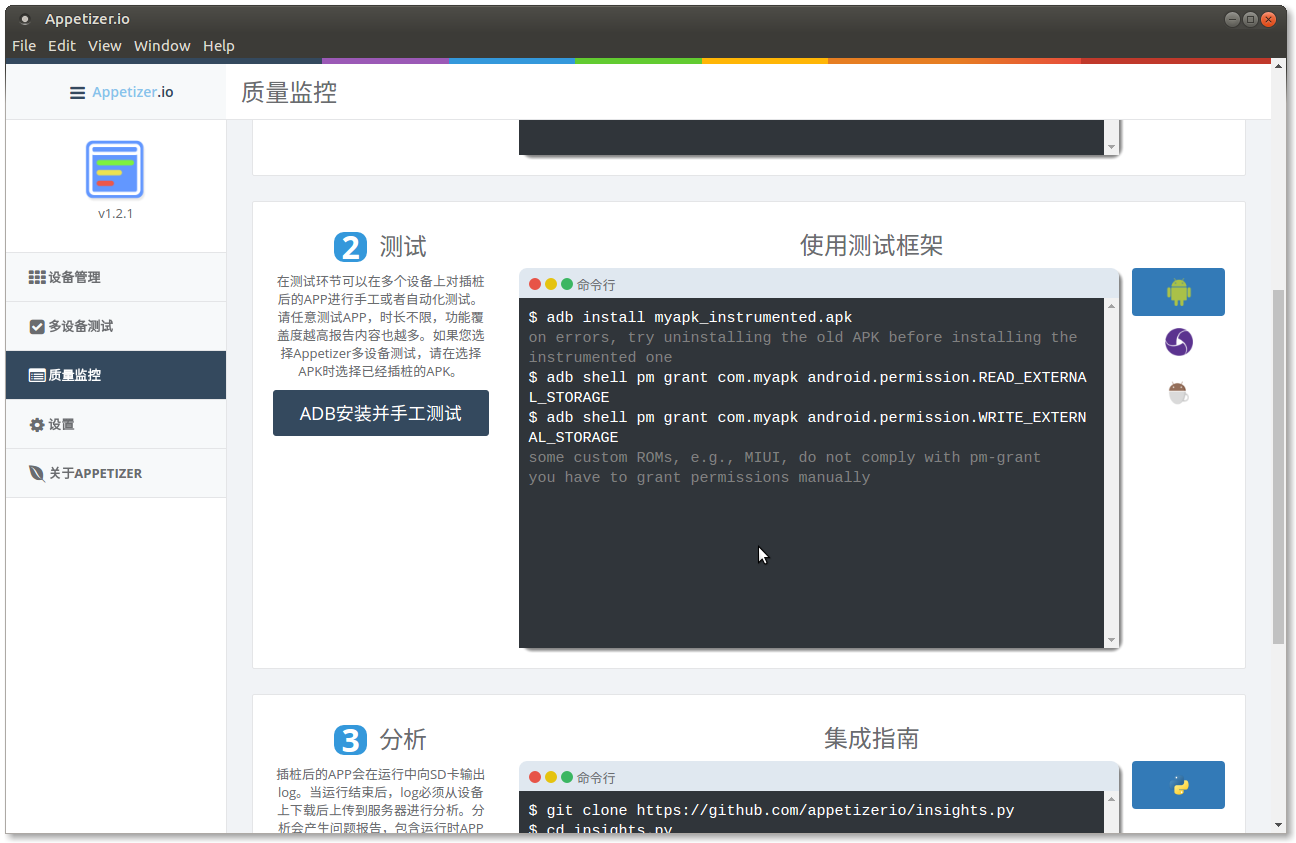The height and width of the screenshot is (843, 1296).
Task: Click the v1.2.1 version label
Action: (115, 214)
